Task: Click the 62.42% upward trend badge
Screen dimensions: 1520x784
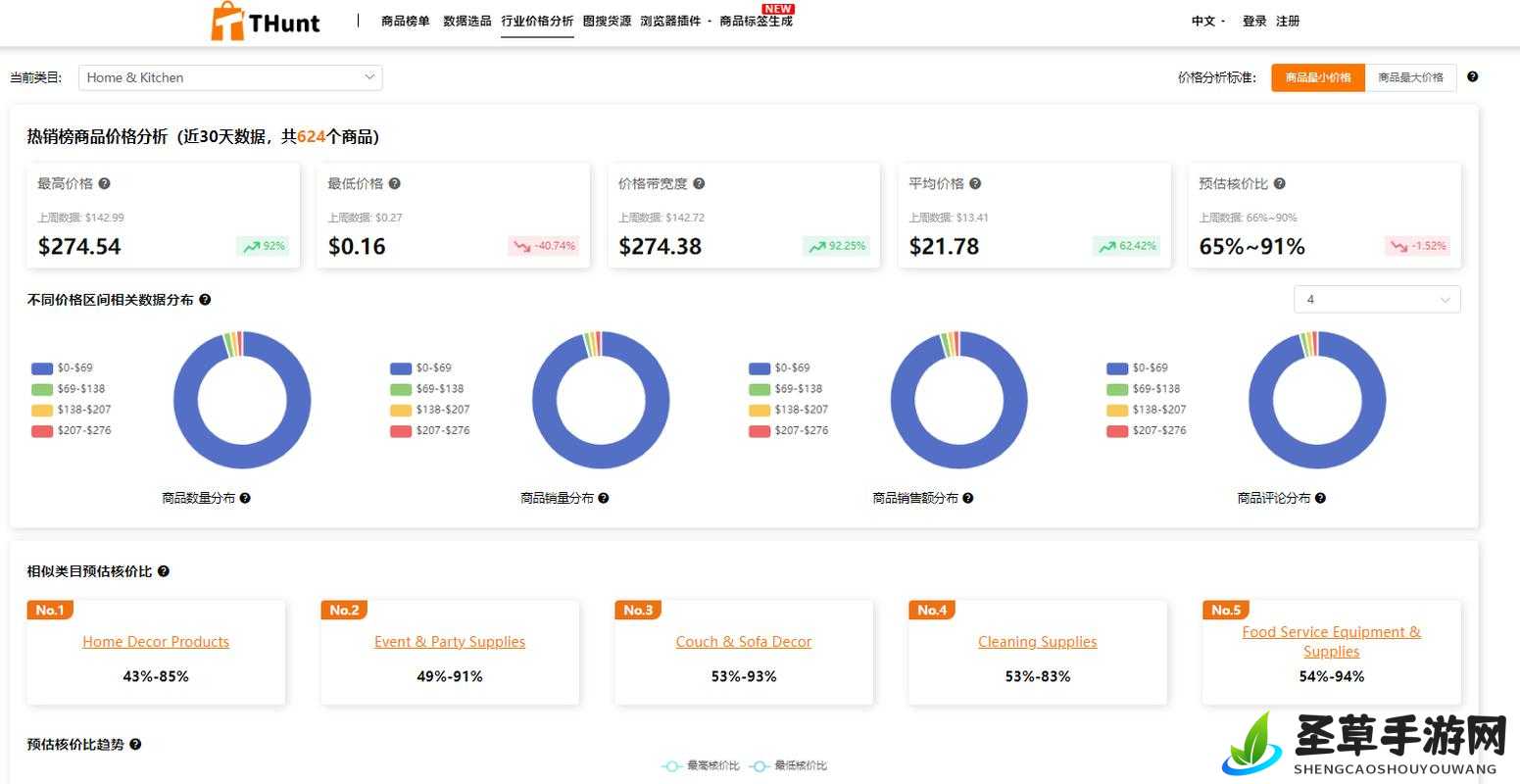Action: [x=1126, y=246]
